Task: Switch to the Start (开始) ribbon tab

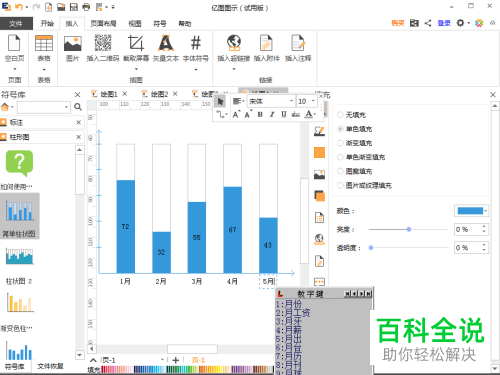Action: [x=47, y=23]
